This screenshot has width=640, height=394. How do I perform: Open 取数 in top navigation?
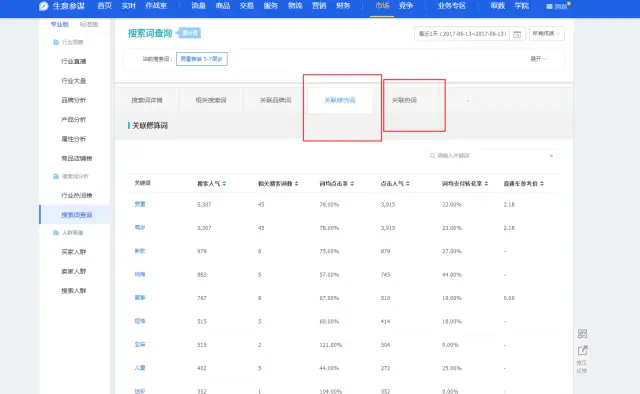click(498, 6)
